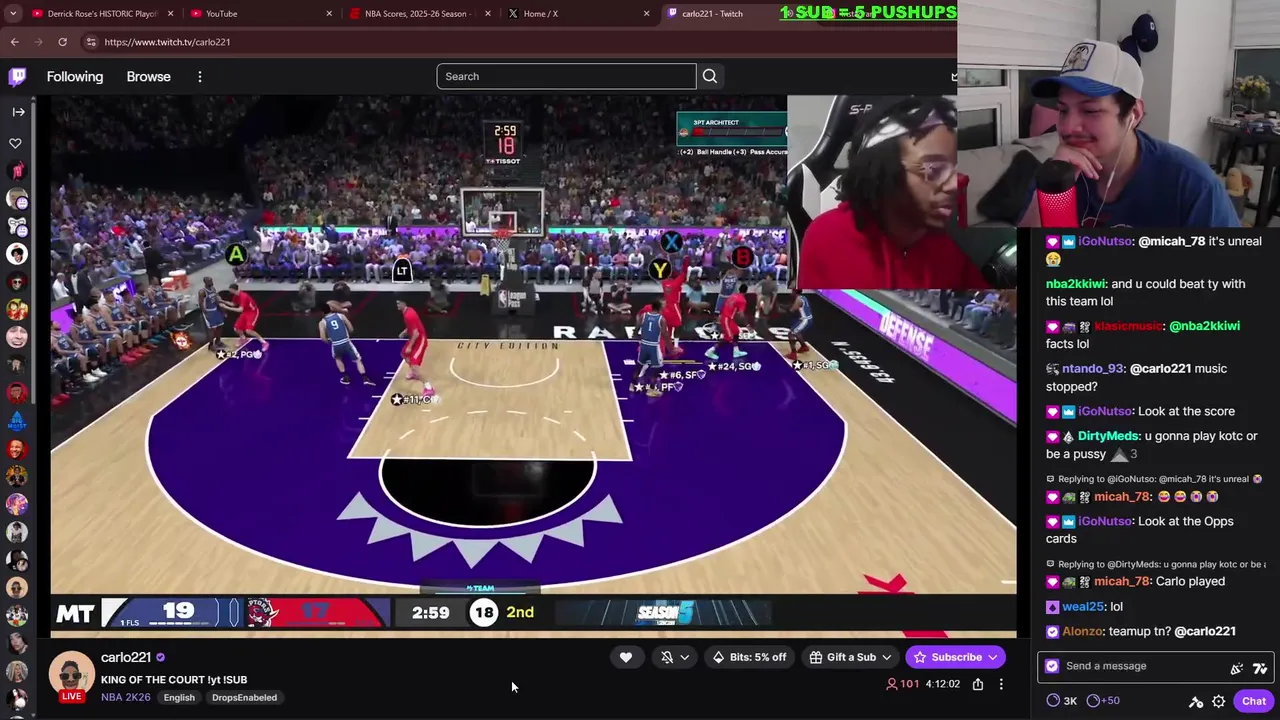Click the stream video player
1280x720 pixels.
tap(534, 366)
